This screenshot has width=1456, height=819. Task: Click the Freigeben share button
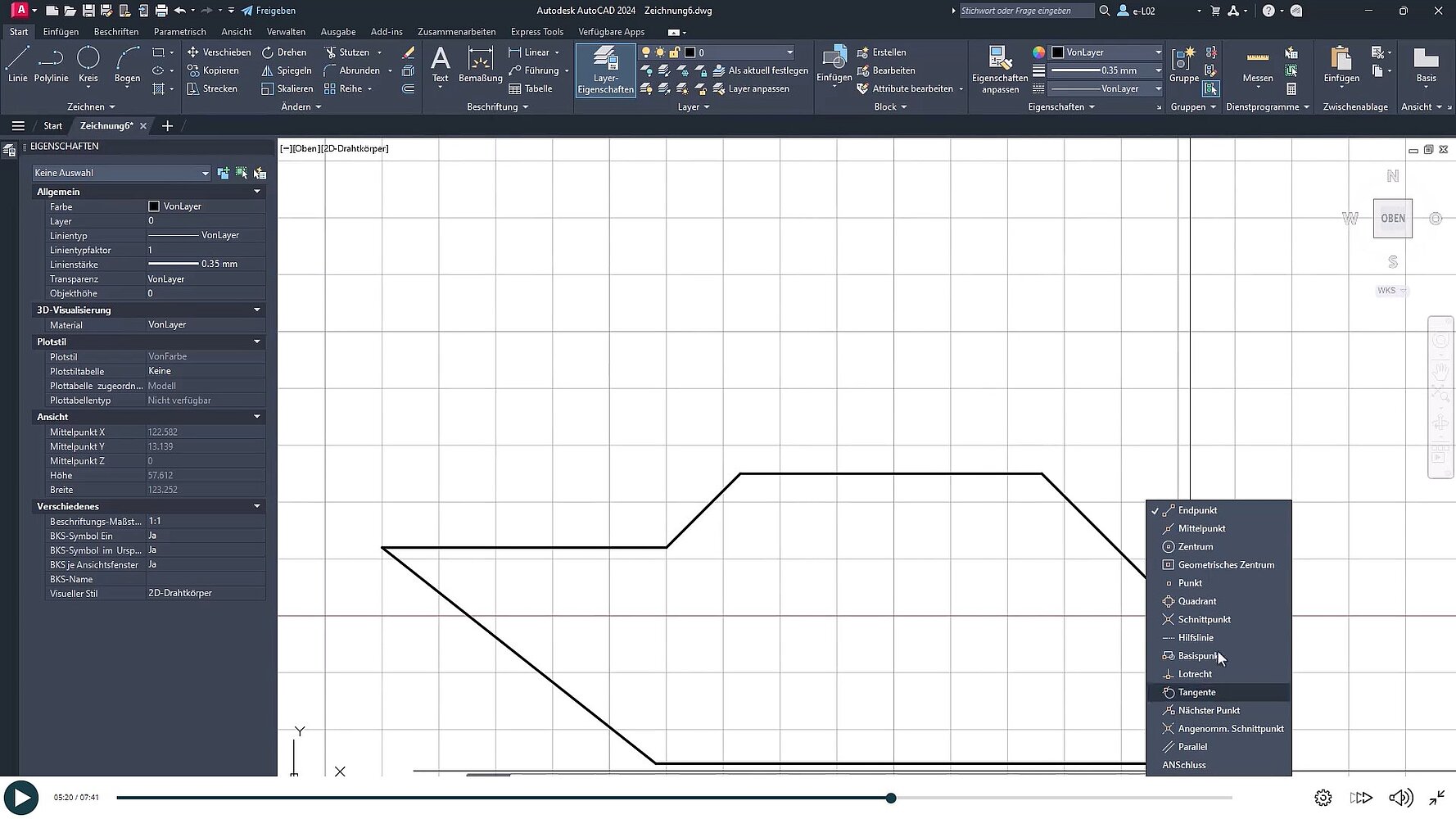click(x=269, y=11)
